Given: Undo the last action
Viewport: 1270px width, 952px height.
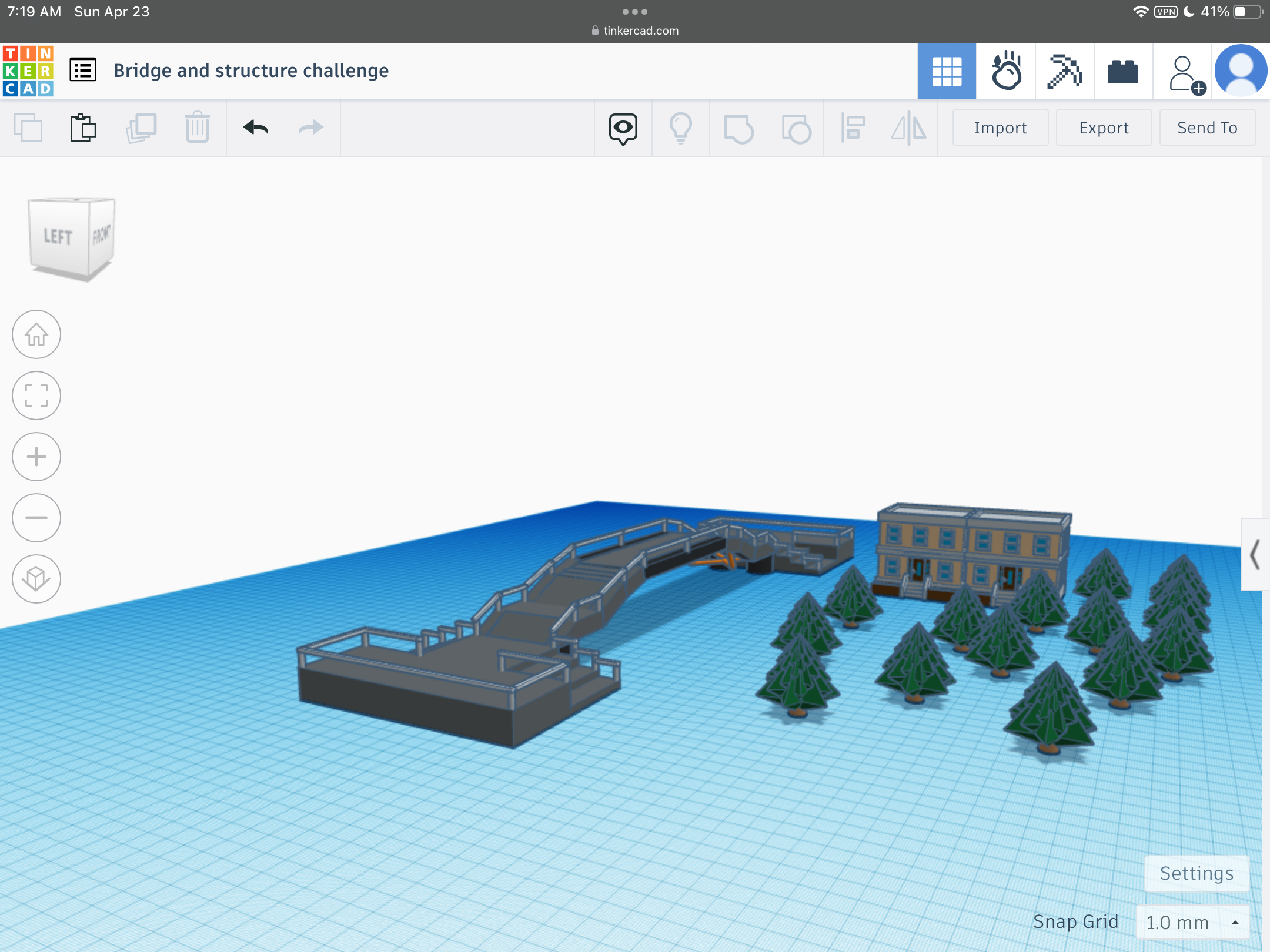Looking at the screenshot, I should [x=256, y=128].
